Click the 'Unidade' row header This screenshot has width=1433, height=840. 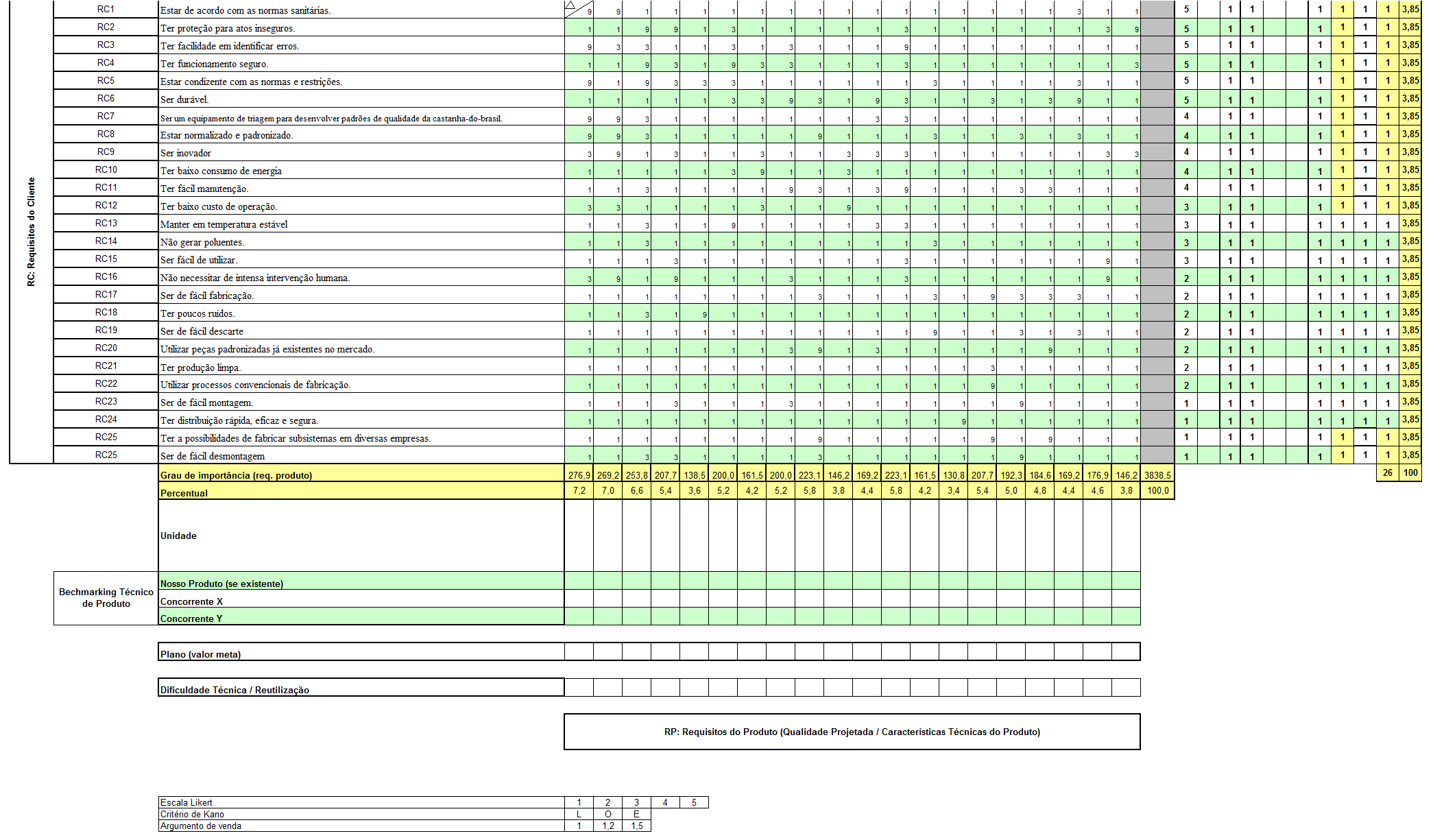(361, 536)
